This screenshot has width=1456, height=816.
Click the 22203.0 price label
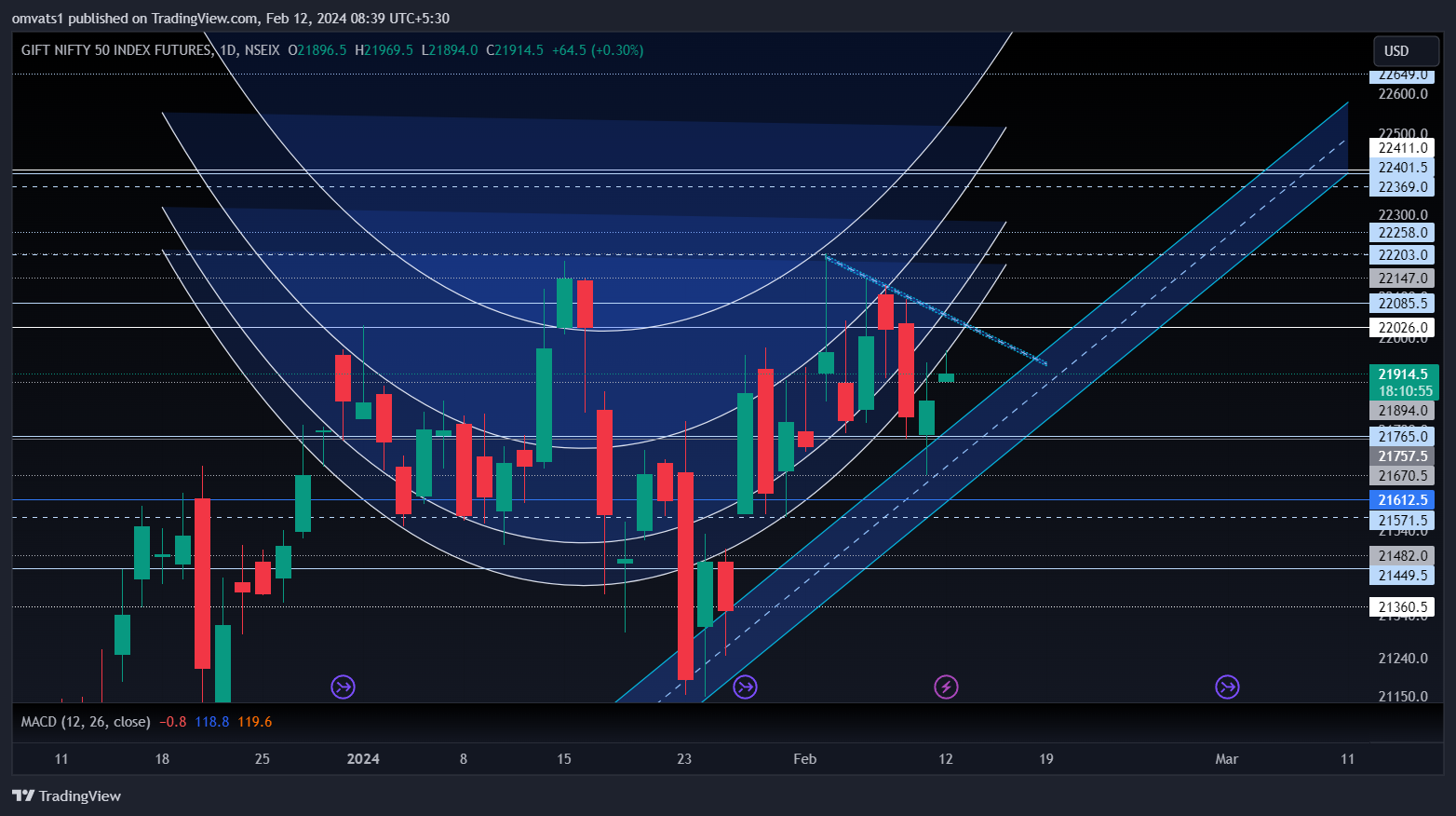(x=1402, y=255)
